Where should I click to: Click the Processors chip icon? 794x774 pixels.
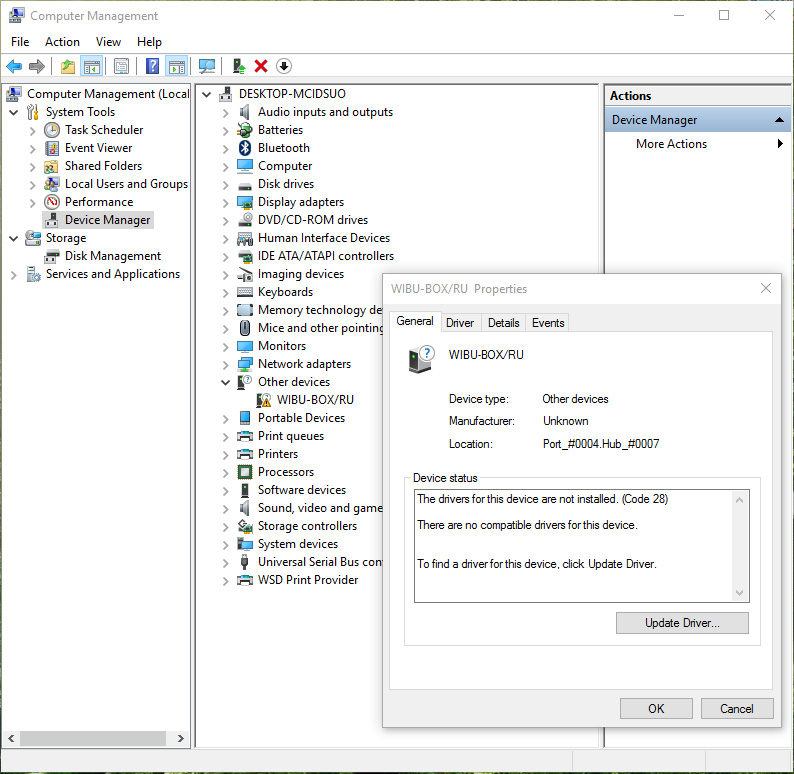tap(245, 472)
